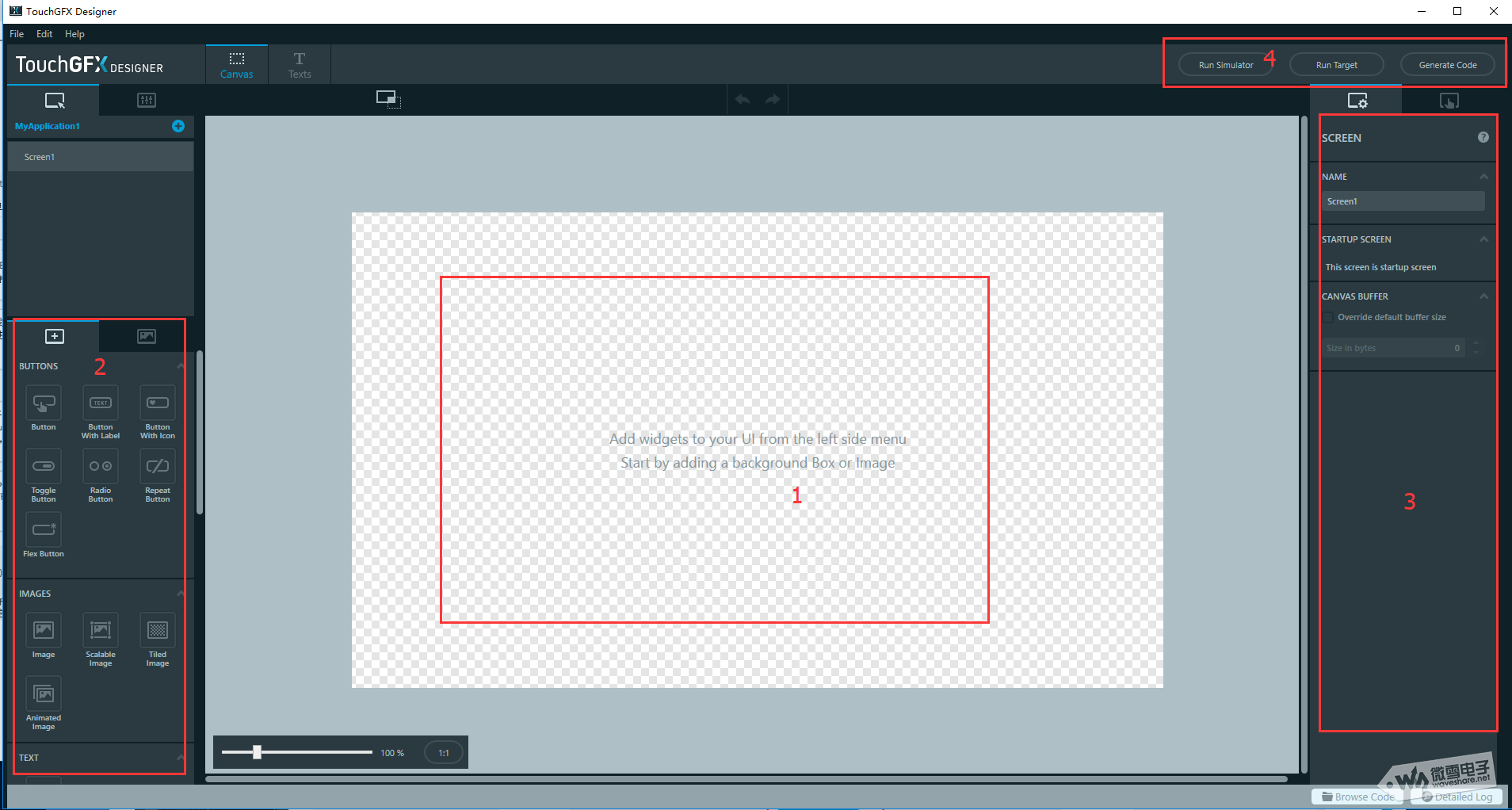
Task: Open the Detailed Log
Action: point(1457,797)
